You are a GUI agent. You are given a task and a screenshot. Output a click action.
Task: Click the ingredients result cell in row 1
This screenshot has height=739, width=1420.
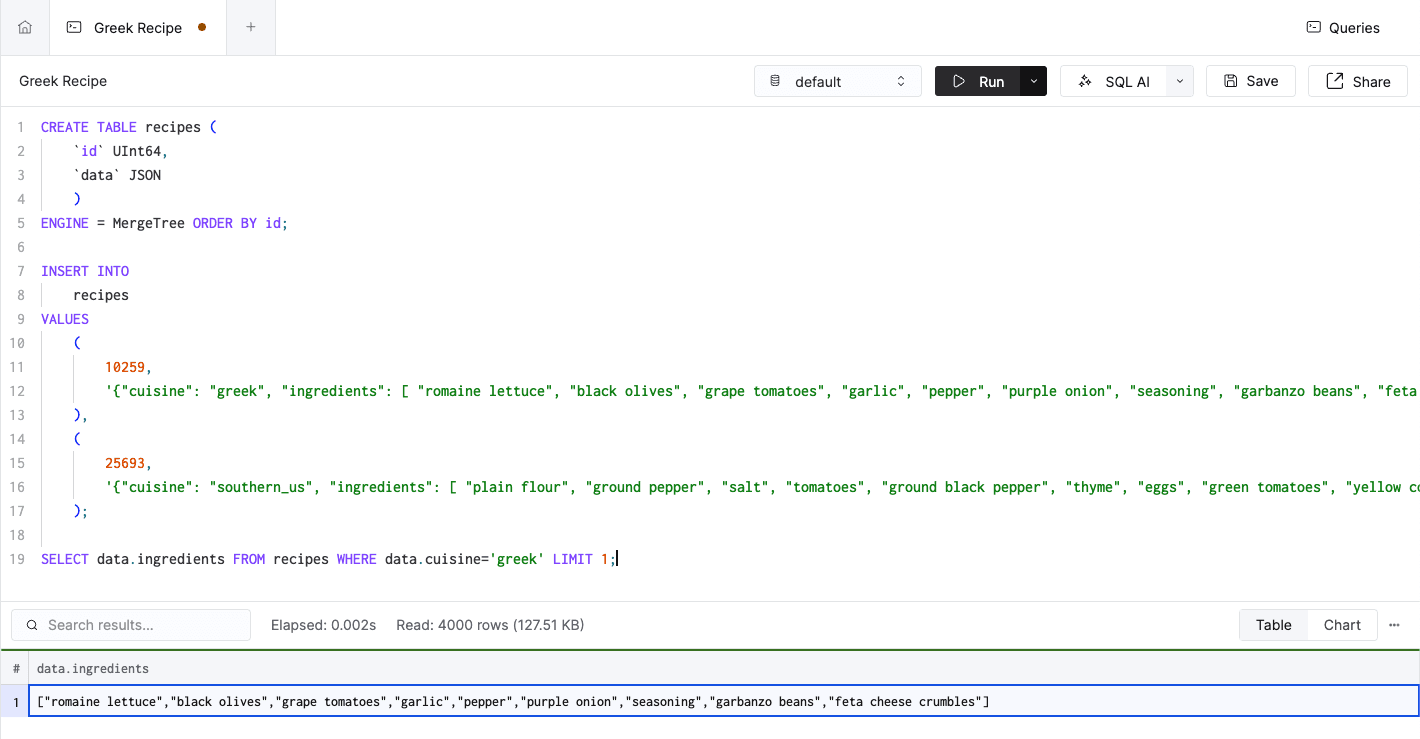click(512, 702)
